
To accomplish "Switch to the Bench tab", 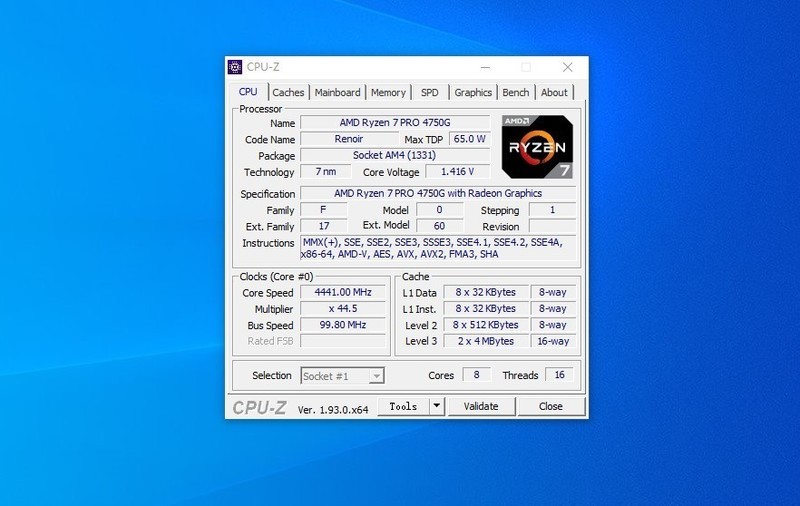I will [x=516, y=92].
